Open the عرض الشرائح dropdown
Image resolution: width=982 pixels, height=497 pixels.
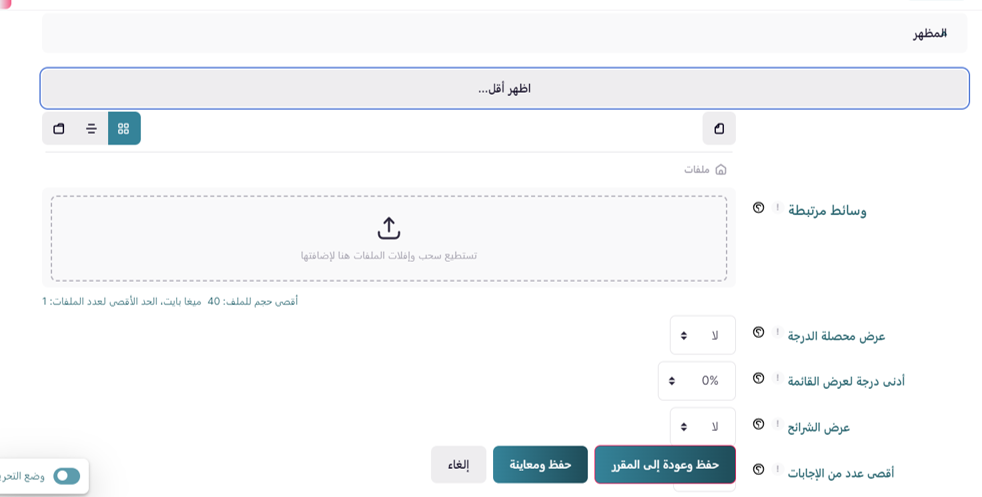point(702,426)
